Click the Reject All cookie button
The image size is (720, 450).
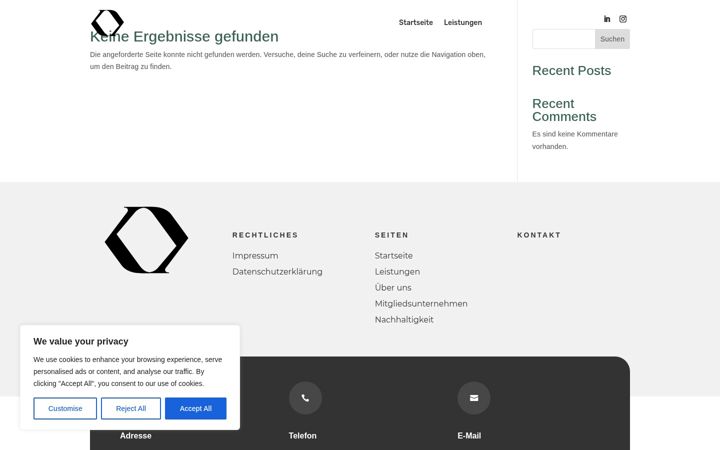(131, 409)
